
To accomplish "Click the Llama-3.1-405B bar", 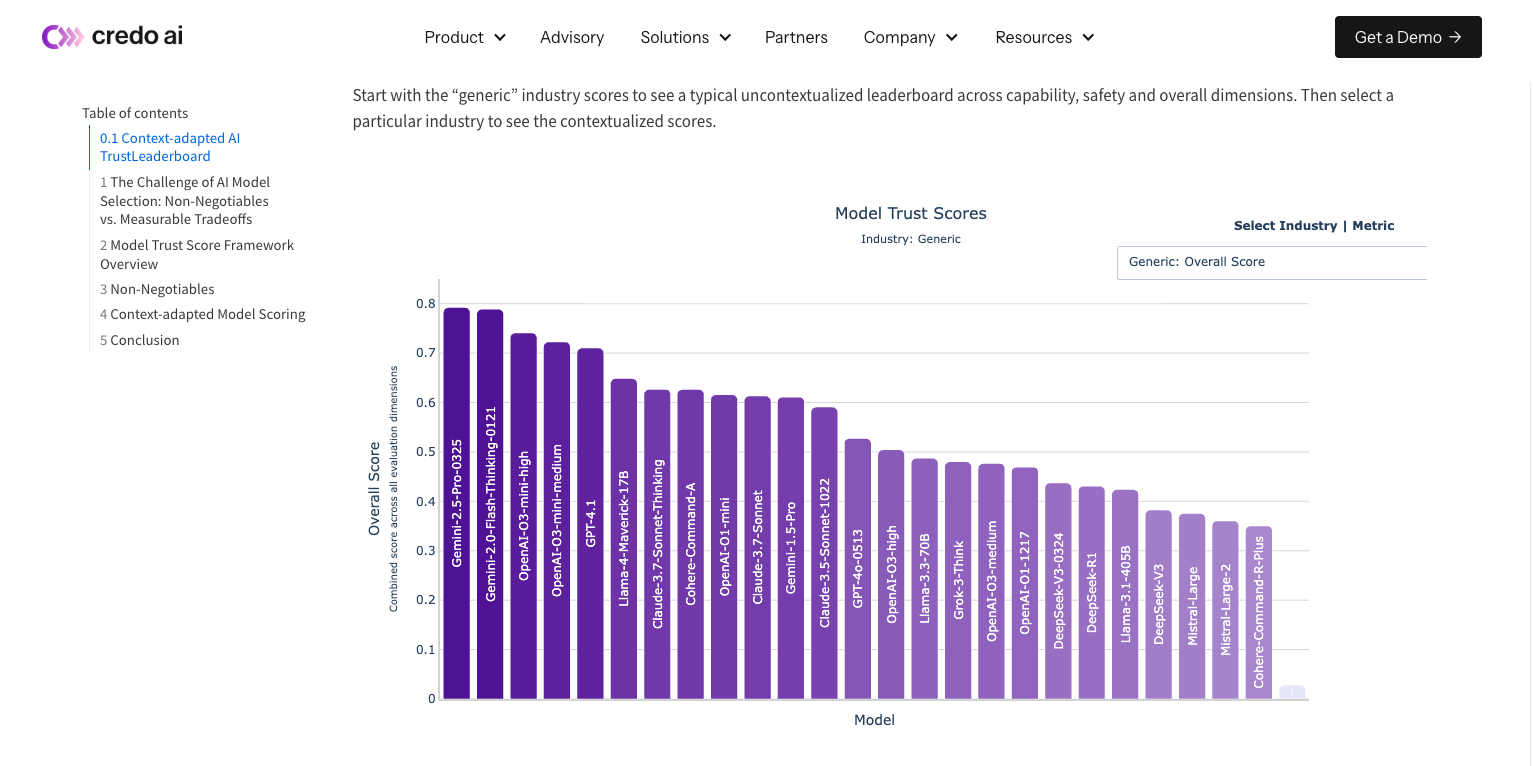I will (1125, 595).
